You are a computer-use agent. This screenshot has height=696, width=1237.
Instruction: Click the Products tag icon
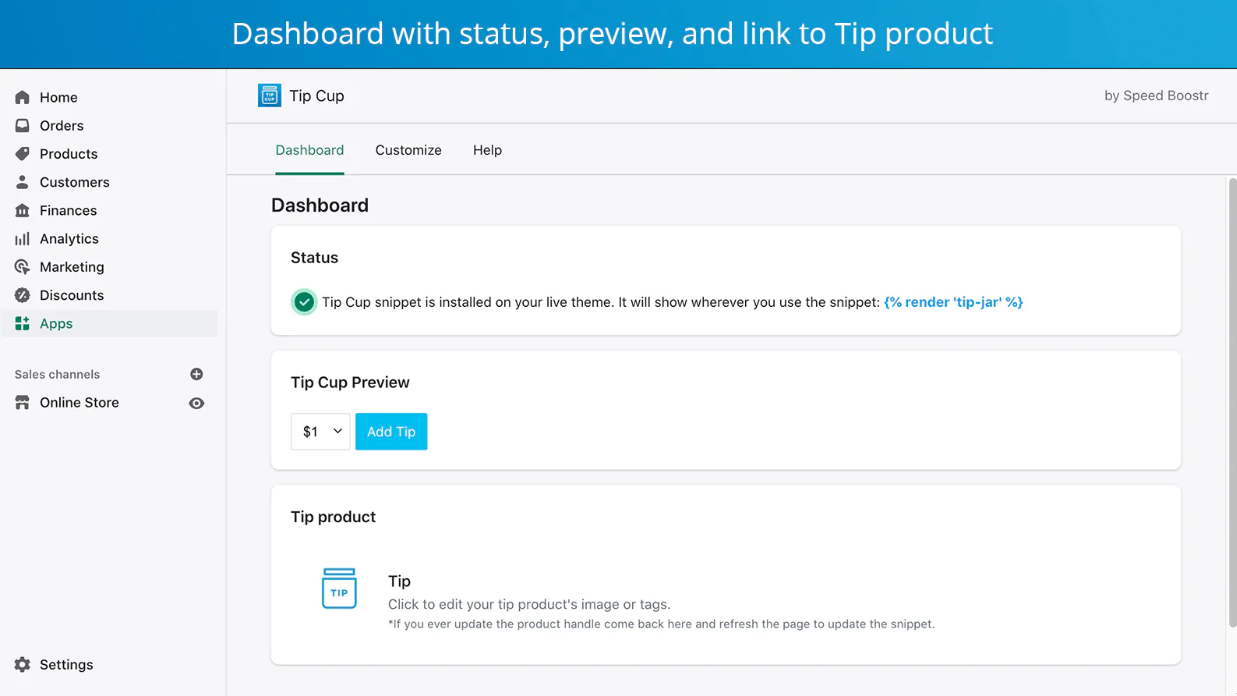click(x=22, y=154)
